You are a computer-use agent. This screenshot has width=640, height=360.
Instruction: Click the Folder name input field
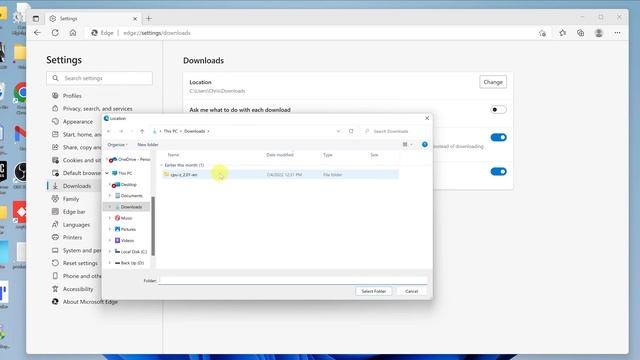[x=293, y=280]
